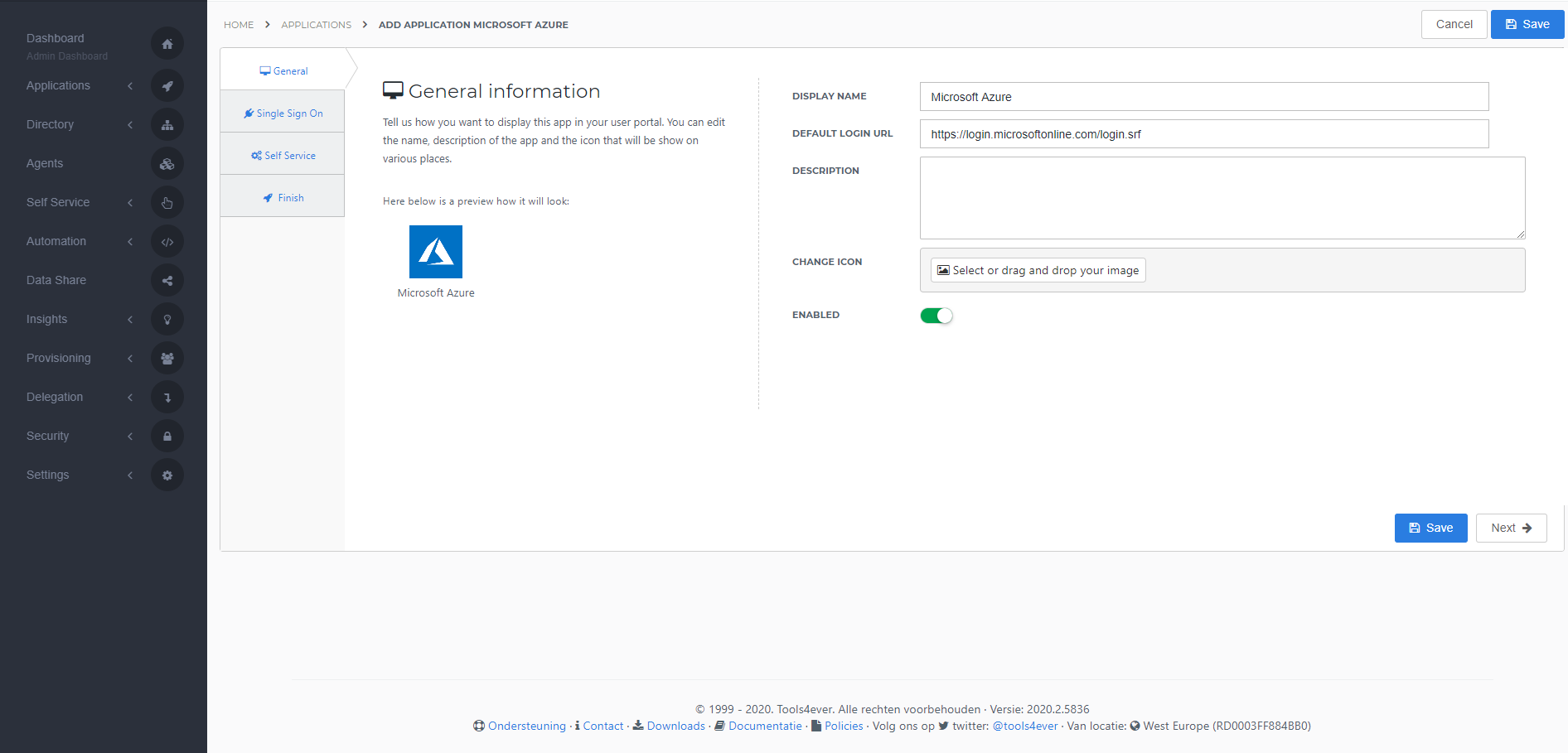Open Dashboard in the sidebar
This screenshot has height=753, width=1568.
click(56, 38)
